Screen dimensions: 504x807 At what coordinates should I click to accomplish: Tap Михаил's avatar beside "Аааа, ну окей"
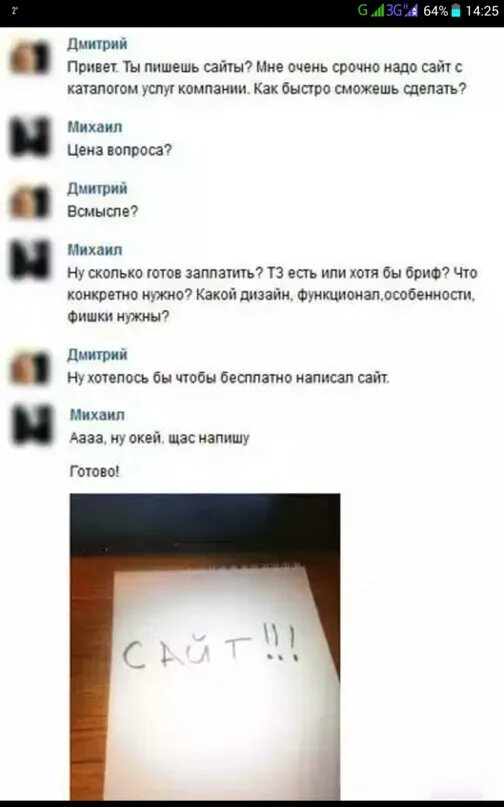click(x=32, y=425)
